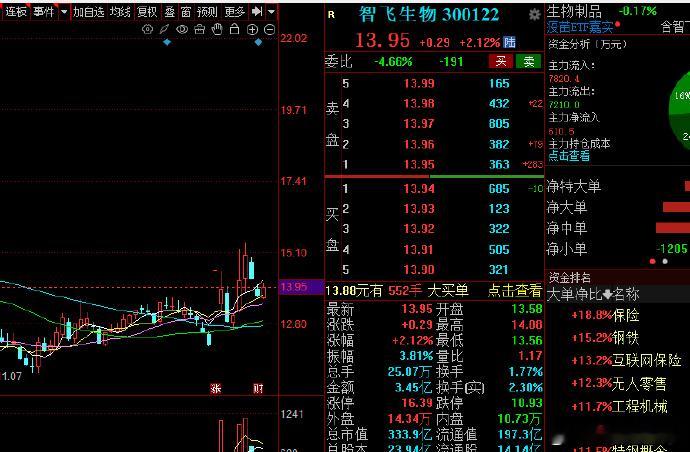Image resolution: width=690 pixels, height=452 pixels.
Task: Click 资金排名 section header
Action: click(x=569, y=278)
